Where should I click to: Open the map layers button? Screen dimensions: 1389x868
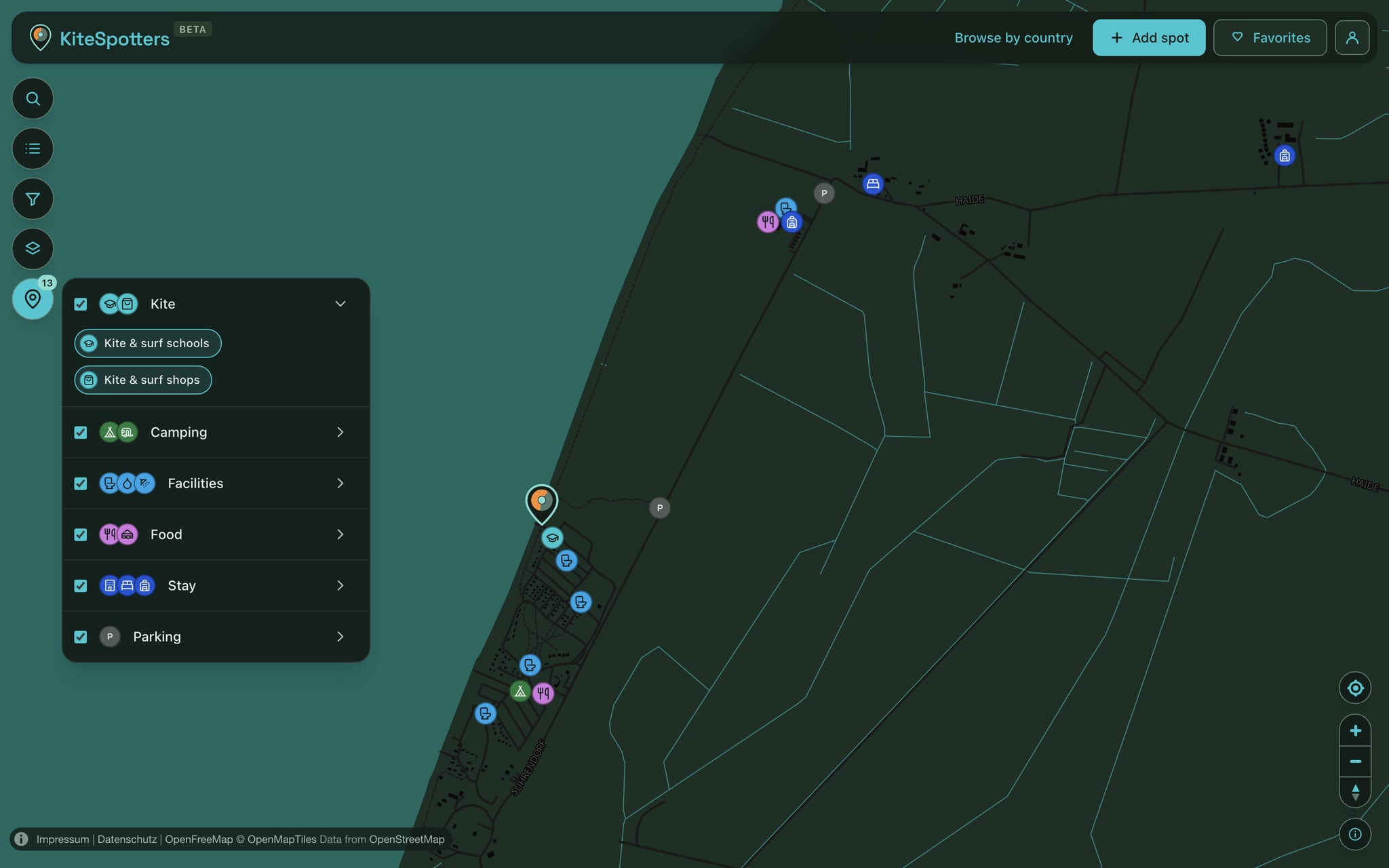[x=33, y=248]
